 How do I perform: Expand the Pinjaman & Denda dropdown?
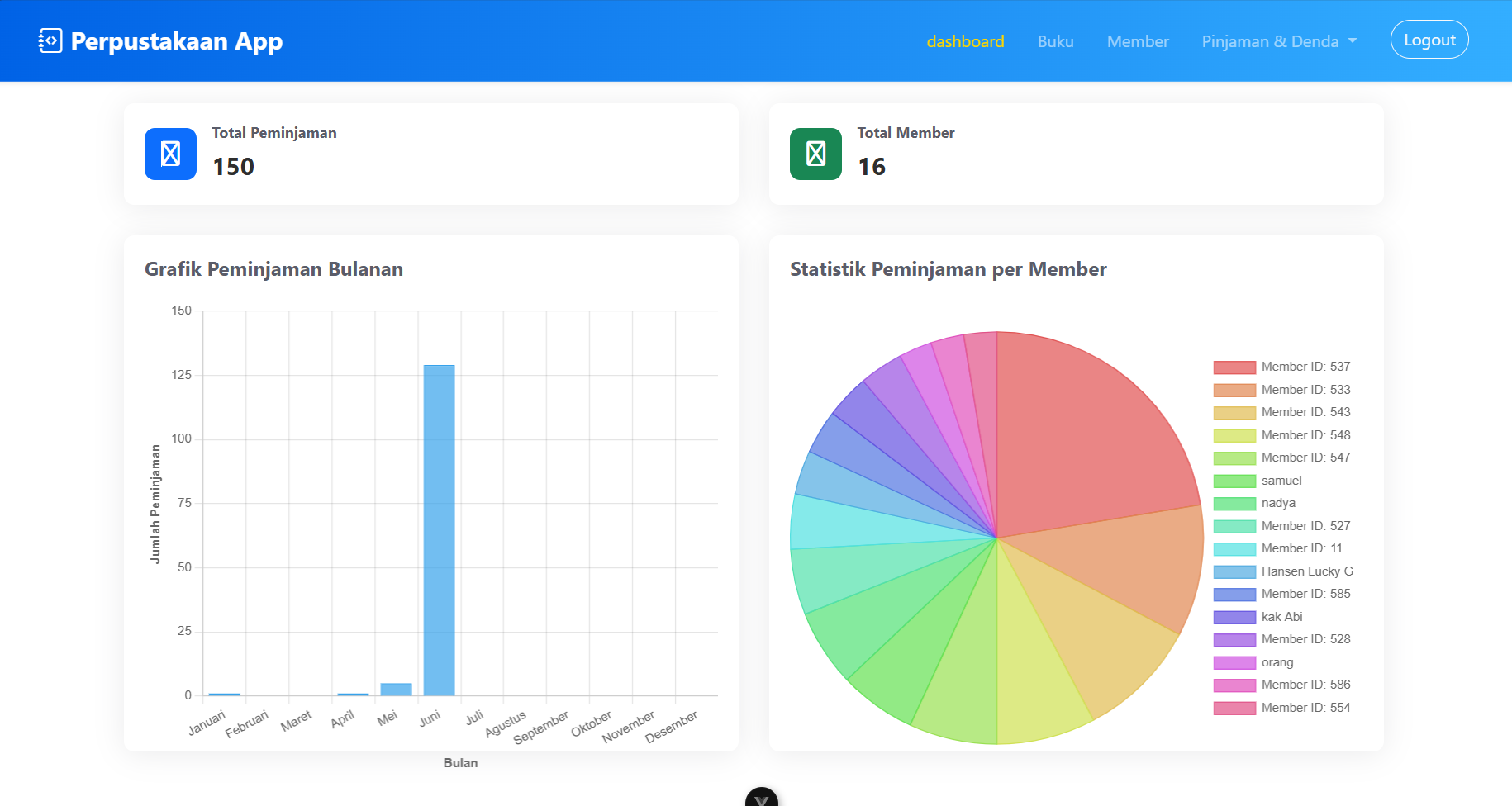pyautogui.click(x=1278, y=41)
